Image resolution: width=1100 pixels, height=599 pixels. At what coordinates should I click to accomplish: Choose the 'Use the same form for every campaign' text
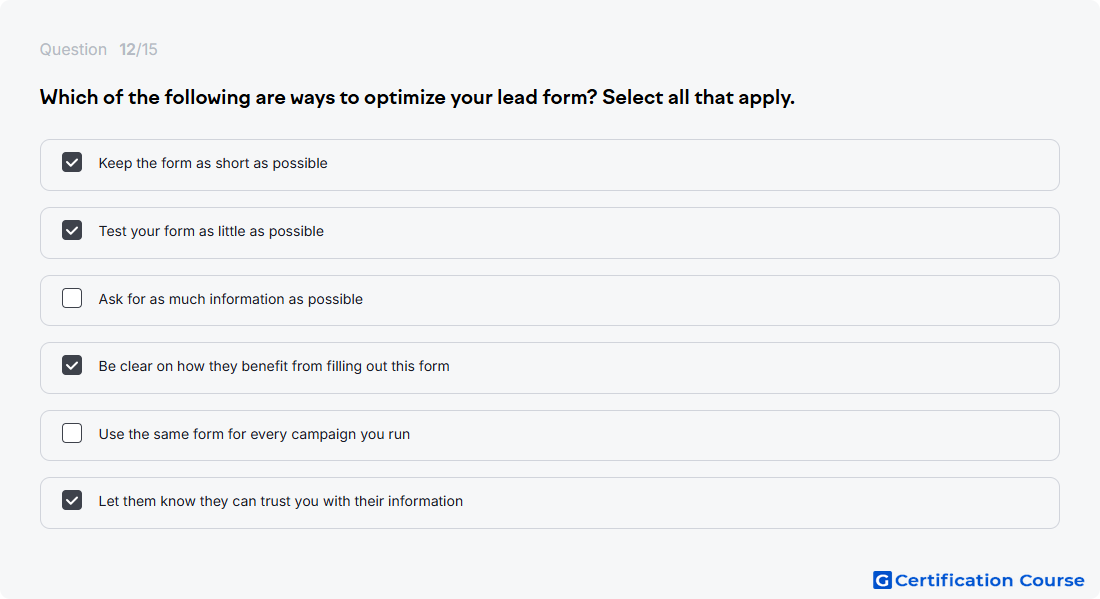tap(254, 434)
